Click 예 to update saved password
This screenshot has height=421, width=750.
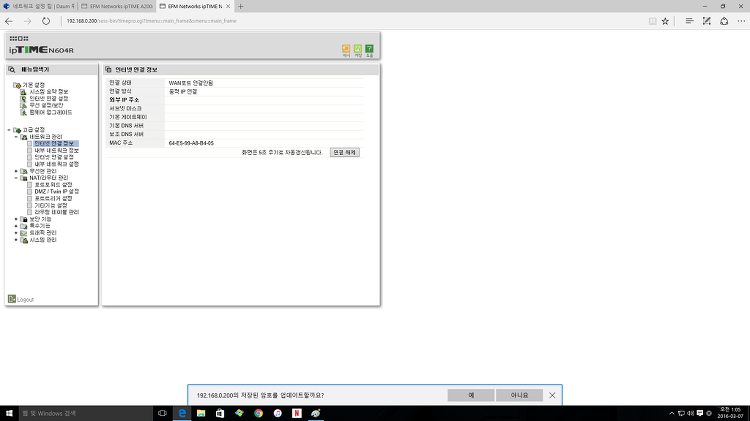(x=471, y=395)
